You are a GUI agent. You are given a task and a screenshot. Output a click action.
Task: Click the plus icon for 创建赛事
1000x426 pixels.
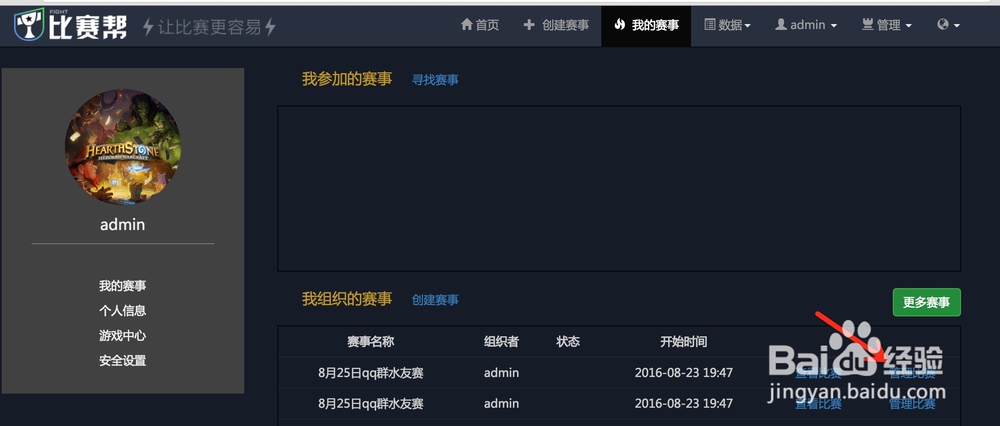(x=529, y=25)
